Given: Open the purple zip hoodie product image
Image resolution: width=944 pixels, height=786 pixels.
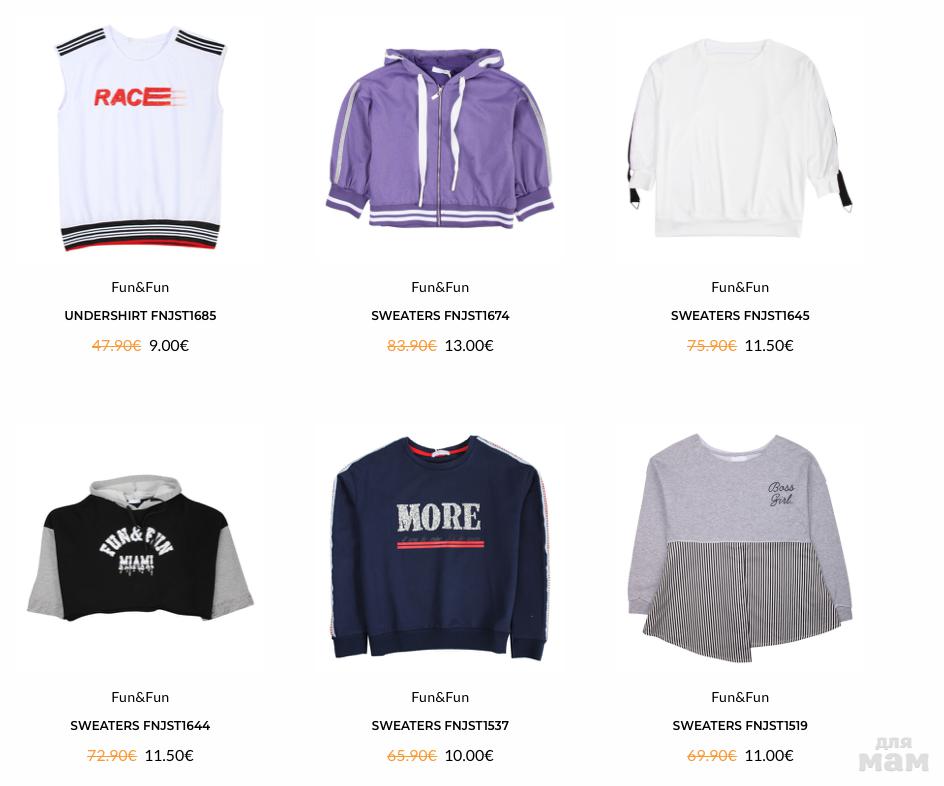Looking at the screenshot, I should click(440, 138).
